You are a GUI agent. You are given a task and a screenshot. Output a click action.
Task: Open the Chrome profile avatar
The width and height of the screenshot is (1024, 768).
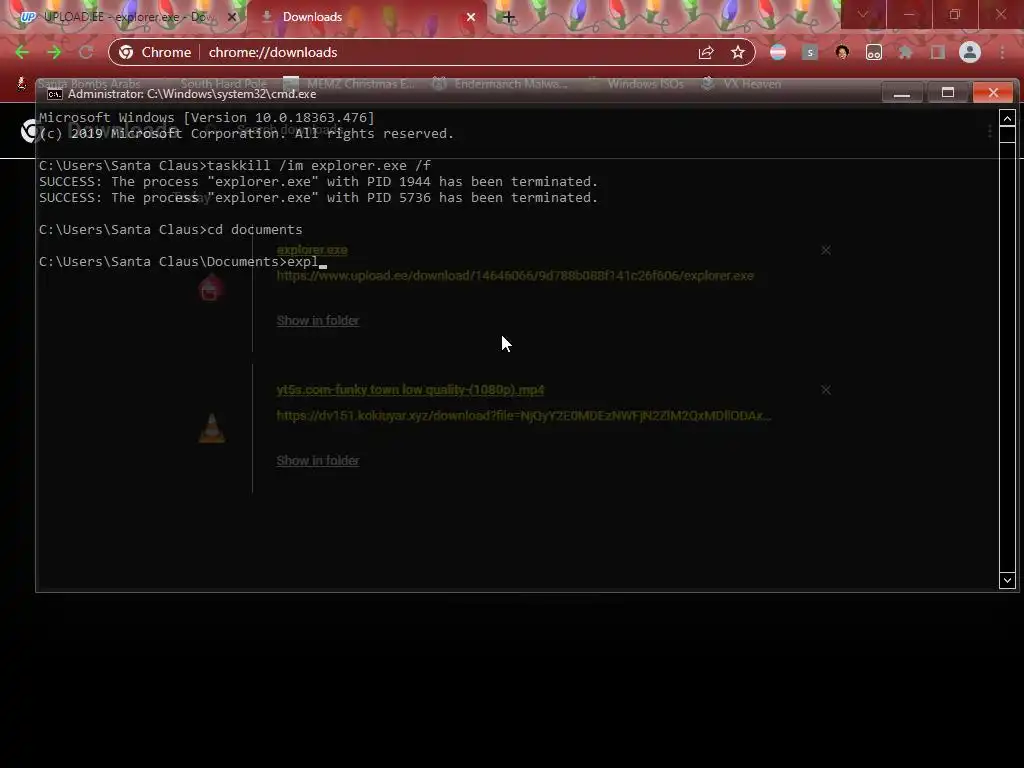[970, 52]
